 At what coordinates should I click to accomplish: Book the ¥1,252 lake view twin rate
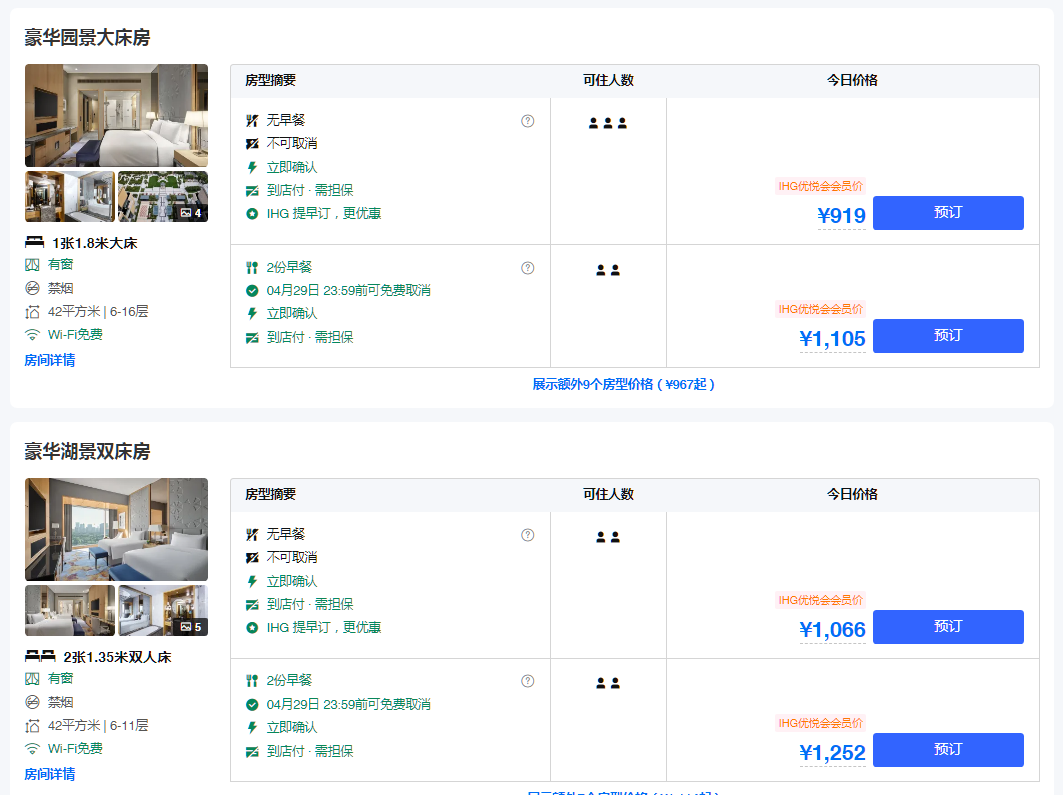tap(947, 750)
